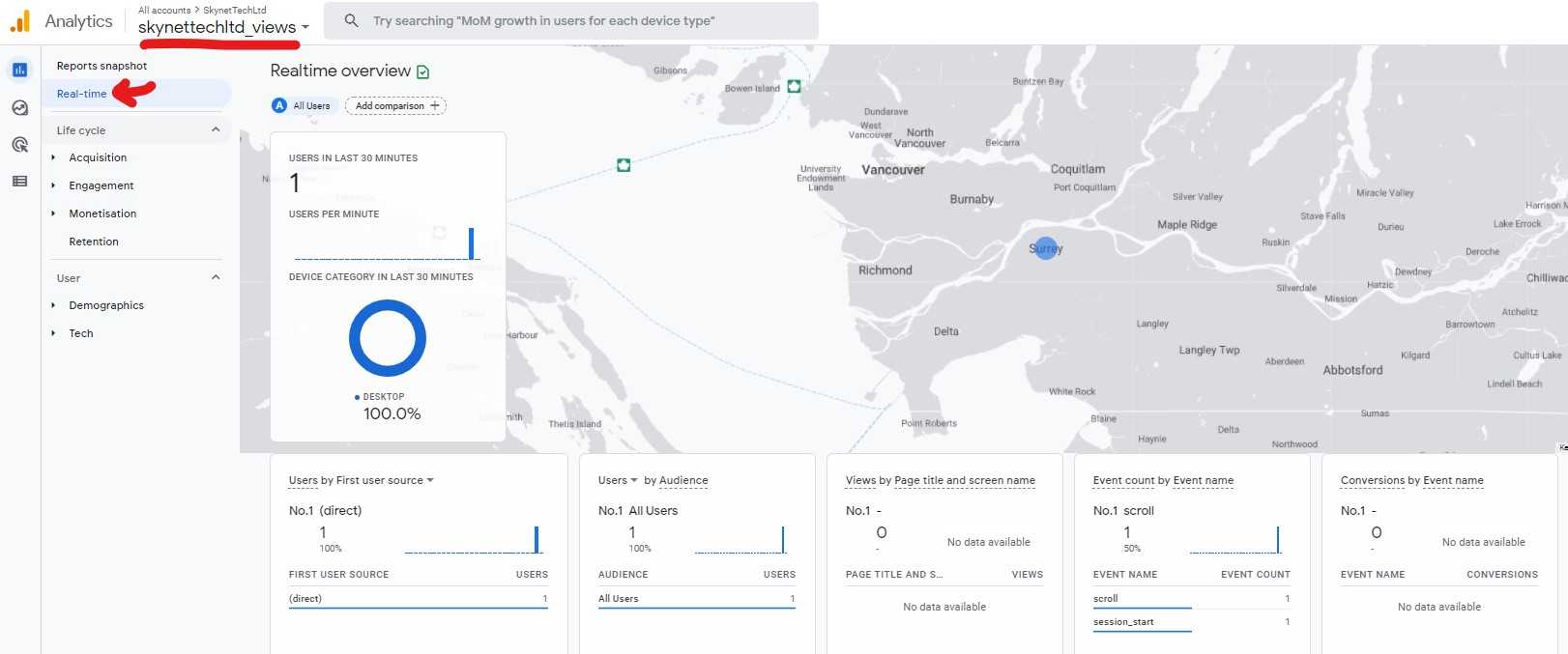Image resolution: width=1568 pixels, height=654 pixels.
Task: Open the Monetisation reports
Action: tap(102, 213)
